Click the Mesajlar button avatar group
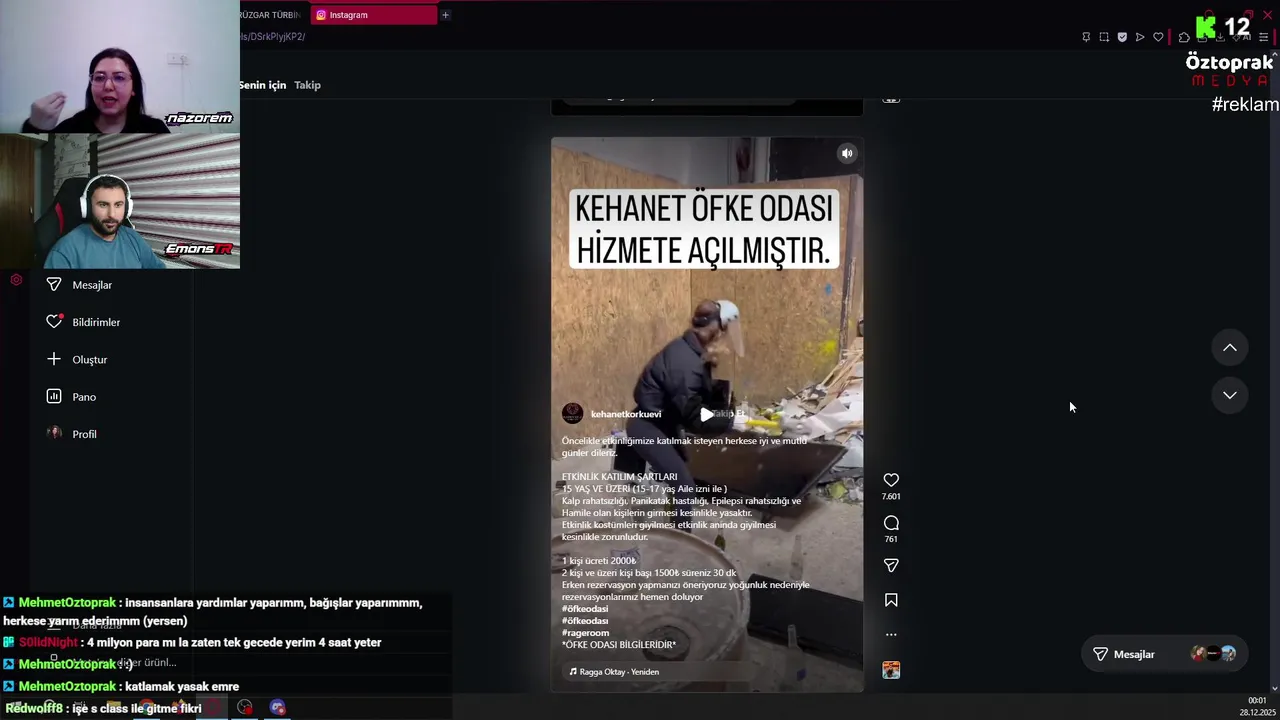The width and height of the screenshot is (1280, 720). [1213, 654]
